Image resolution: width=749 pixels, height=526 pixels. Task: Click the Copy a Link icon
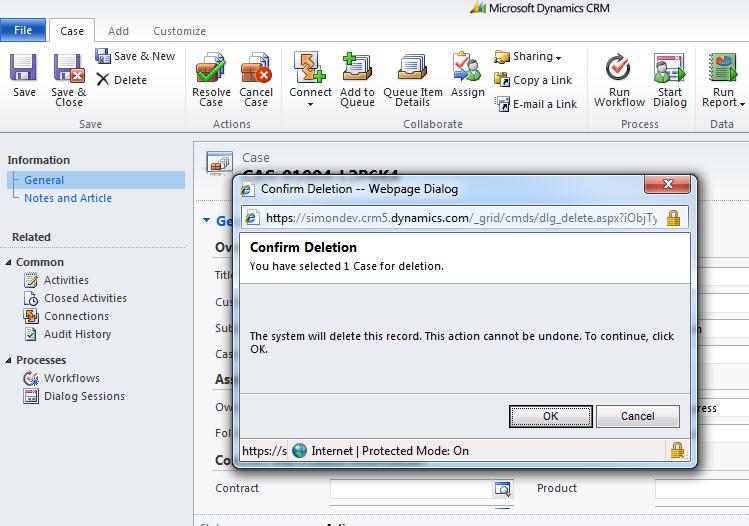[502, 79]
